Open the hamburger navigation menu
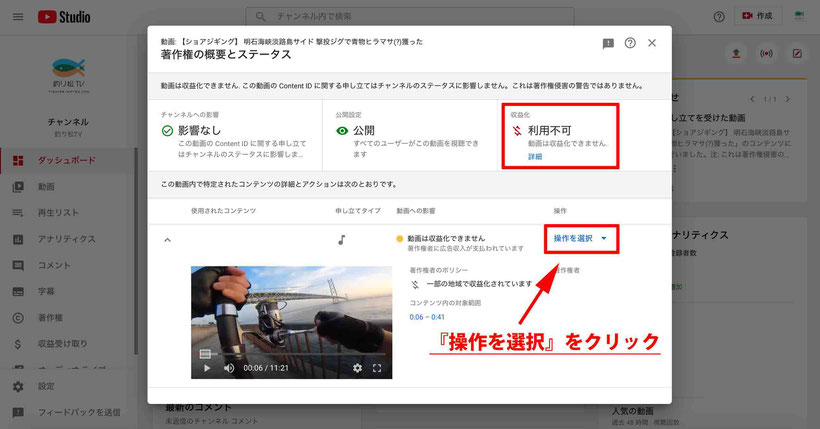Viewport: 820px width, 429px height. pyautogui.click(x=18, y=17)
